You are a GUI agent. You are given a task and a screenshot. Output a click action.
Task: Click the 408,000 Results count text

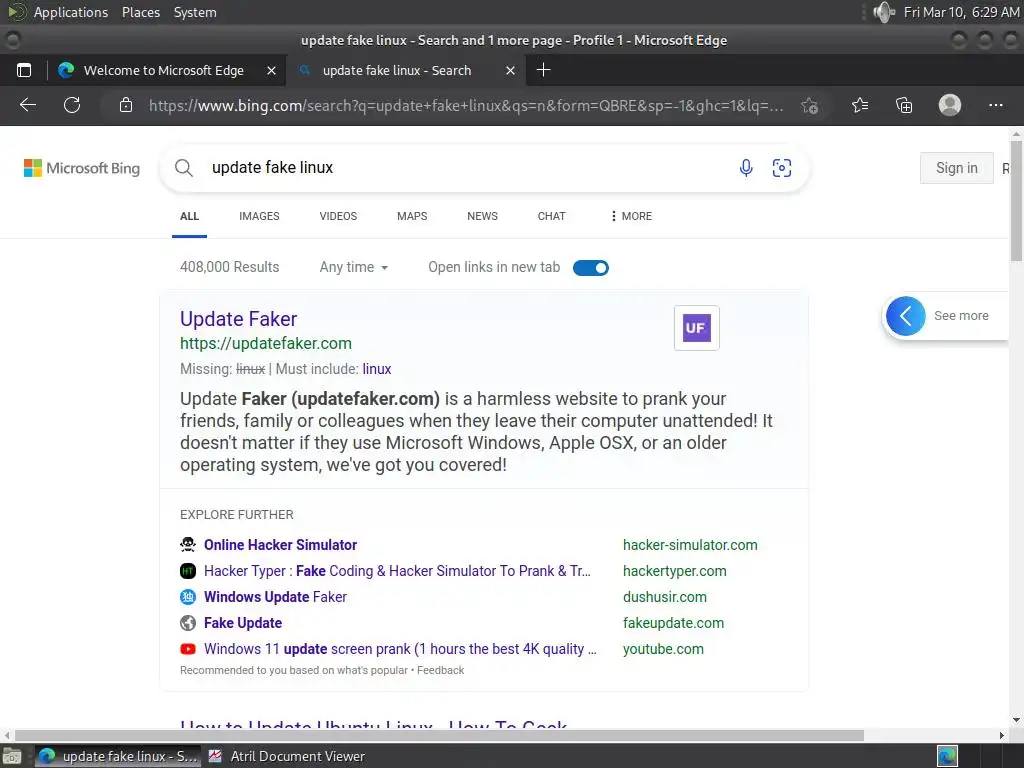(229, 267)
